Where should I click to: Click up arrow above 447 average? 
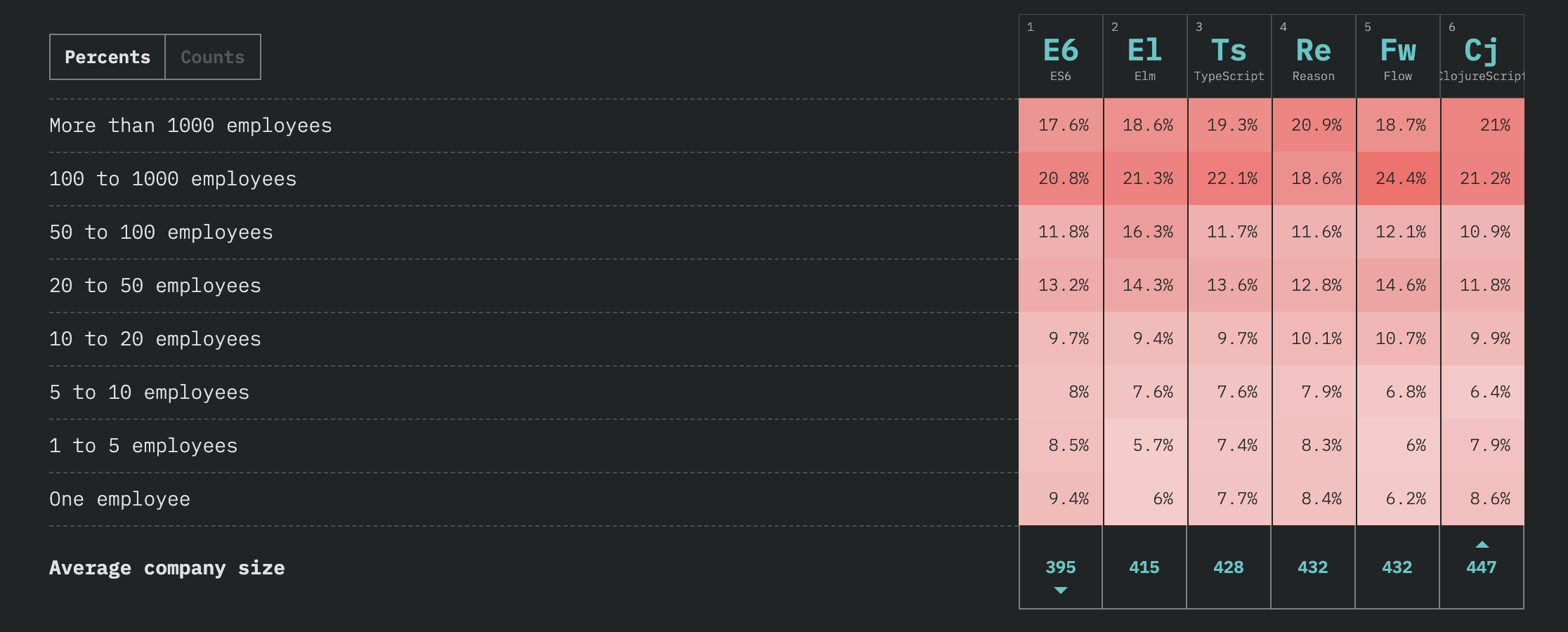click(x=1482, y=544)
